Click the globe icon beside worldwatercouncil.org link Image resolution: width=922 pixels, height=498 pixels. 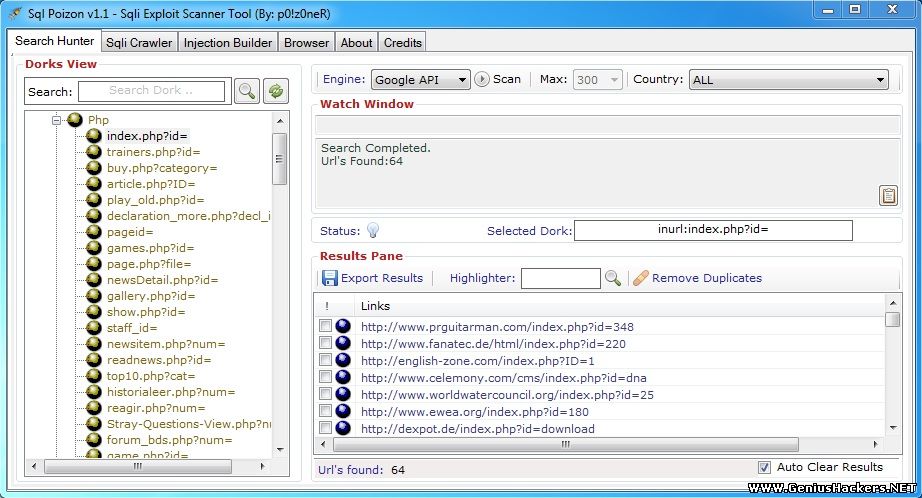tap(343, 394)
